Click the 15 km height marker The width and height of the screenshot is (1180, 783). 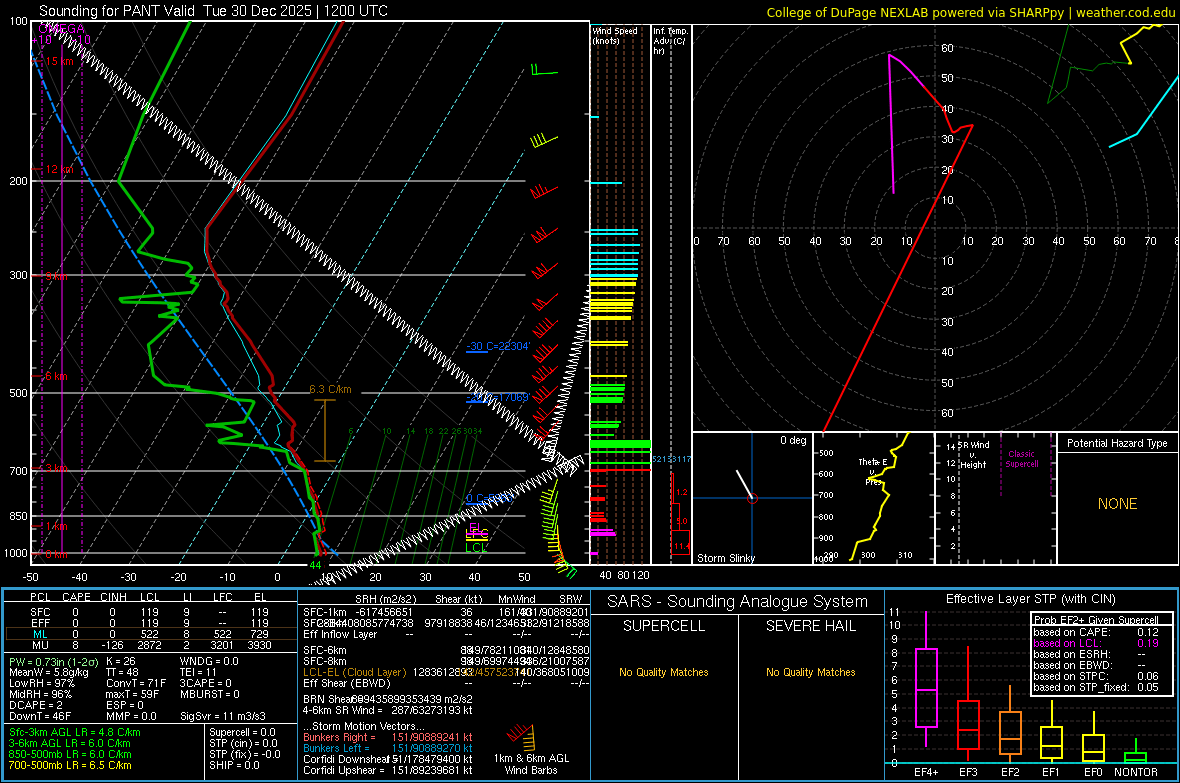60,61
